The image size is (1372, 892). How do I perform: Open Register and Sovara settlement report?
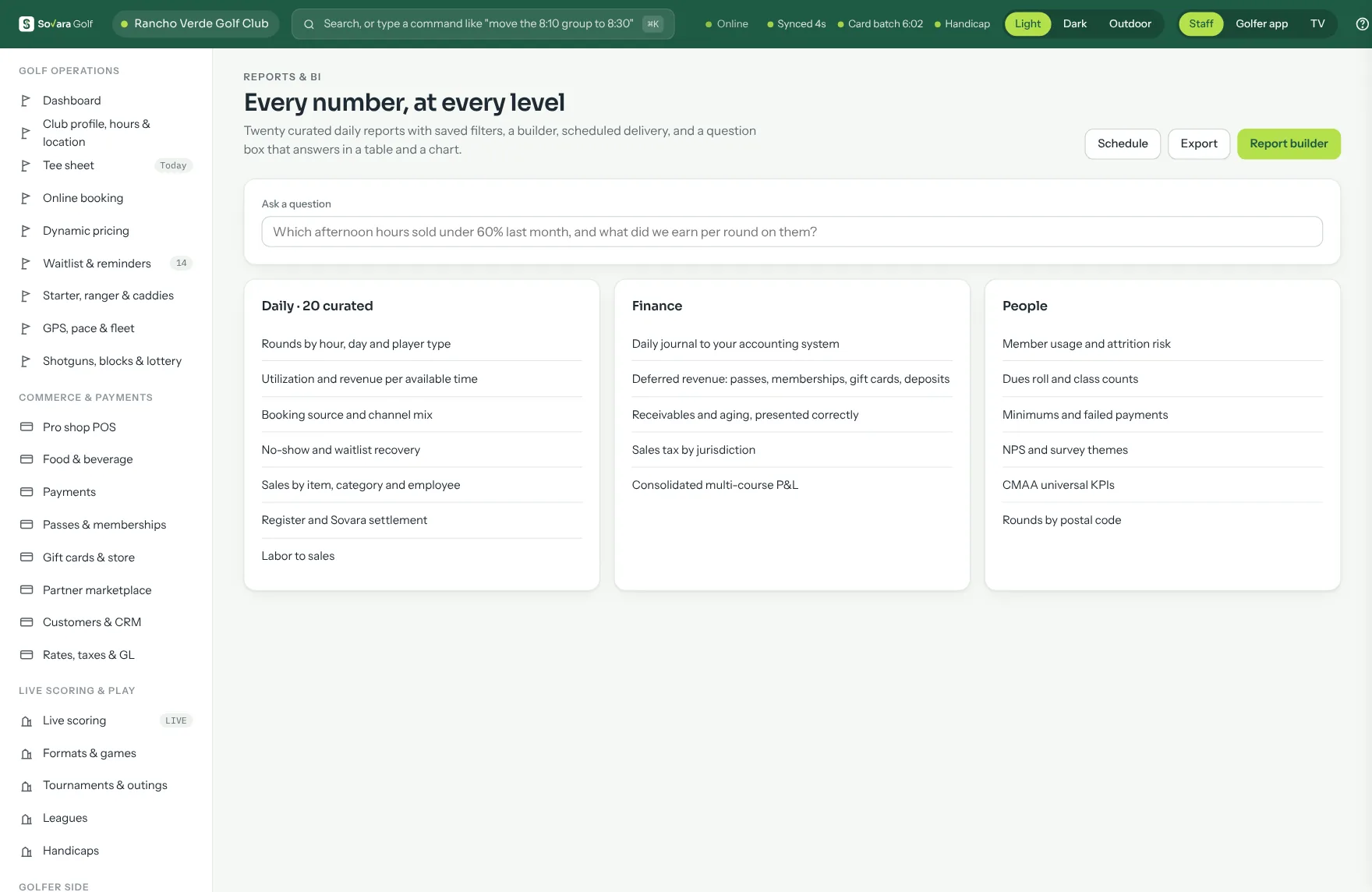[422, 520]
